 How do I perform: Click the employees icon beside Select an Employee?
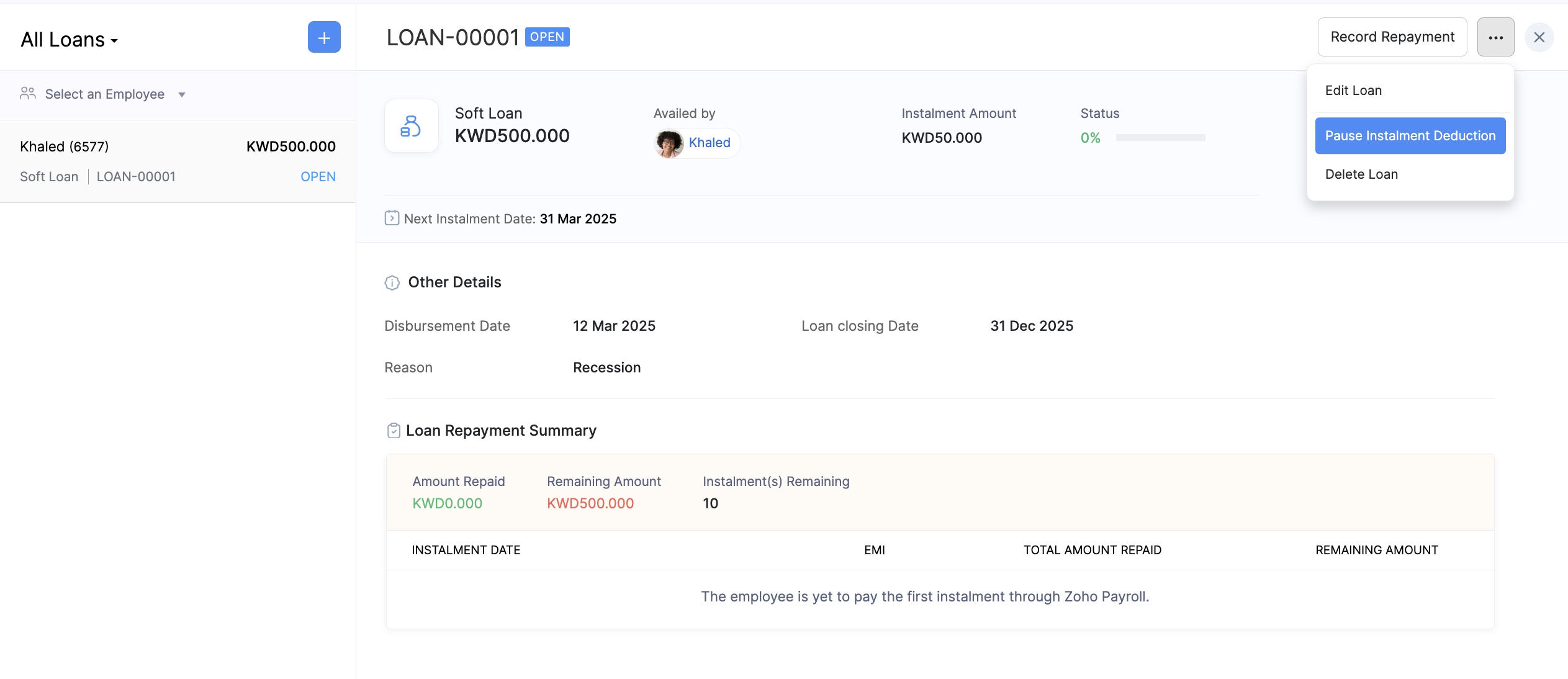pyautogui.click(x=28, y=94)
